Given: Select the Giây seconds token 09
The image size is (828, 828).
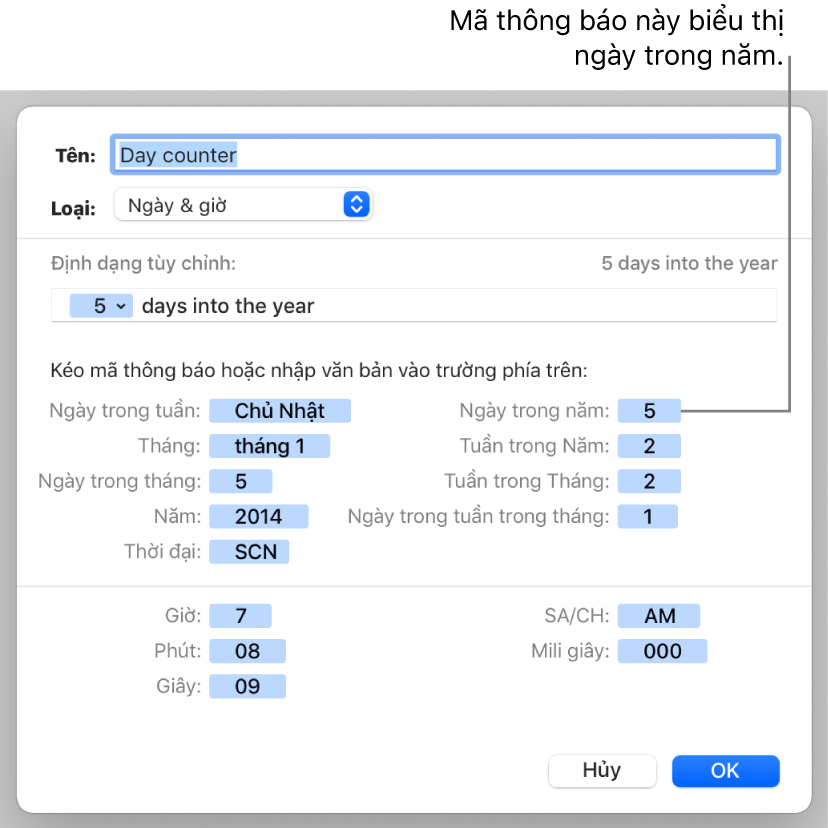Looking at the screenshot, I should 247,686.
